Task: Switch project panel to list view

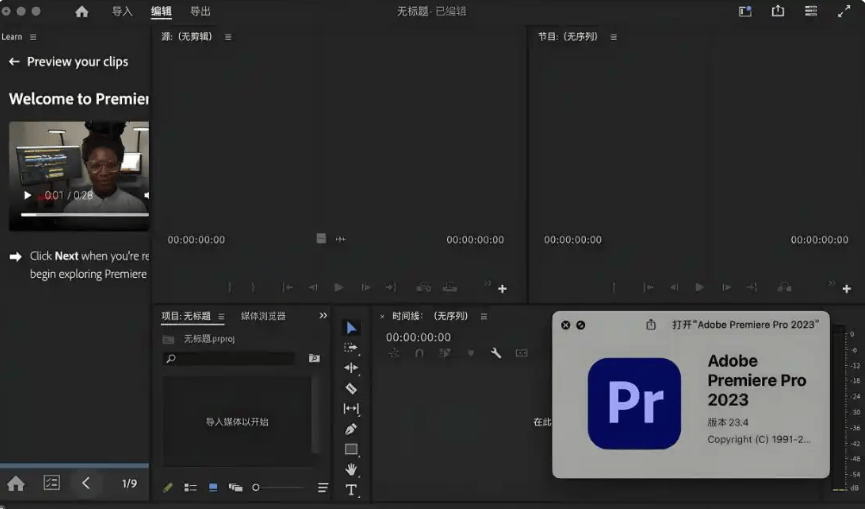Action: click(190, 487)
